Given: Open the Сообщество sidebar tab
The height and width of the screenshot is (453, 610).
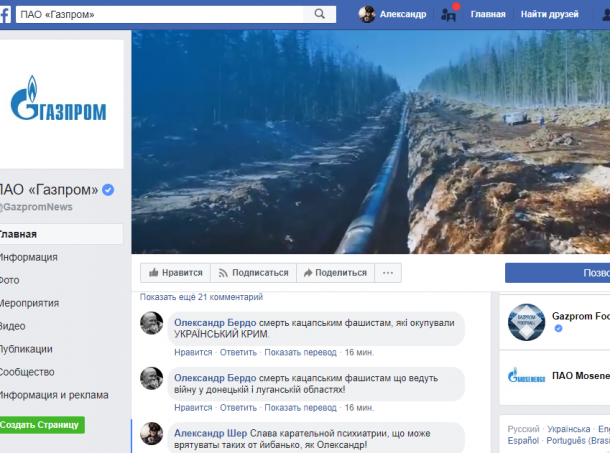Looking at the screenshot, I should tap(27, 372).
